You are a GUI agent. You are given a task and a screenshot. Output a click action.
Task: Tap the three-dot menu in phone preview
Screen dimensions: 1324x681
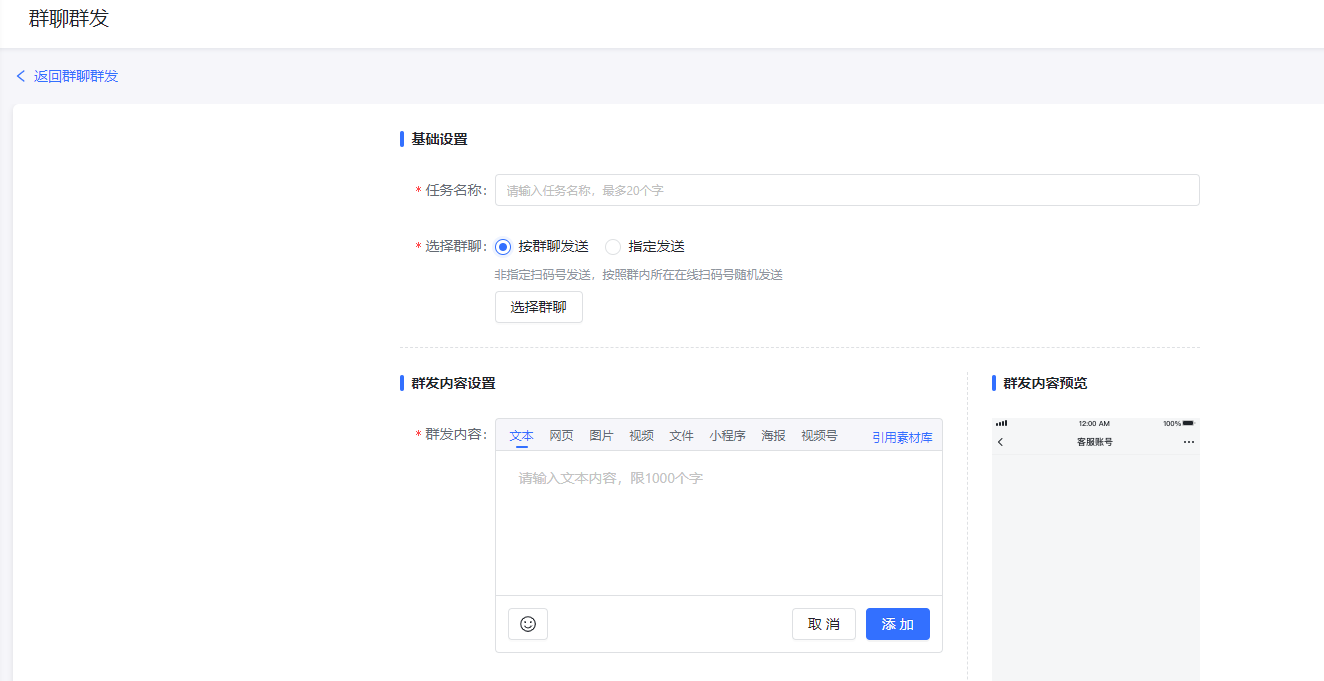pyautogui.click(x=1188, y=442)
